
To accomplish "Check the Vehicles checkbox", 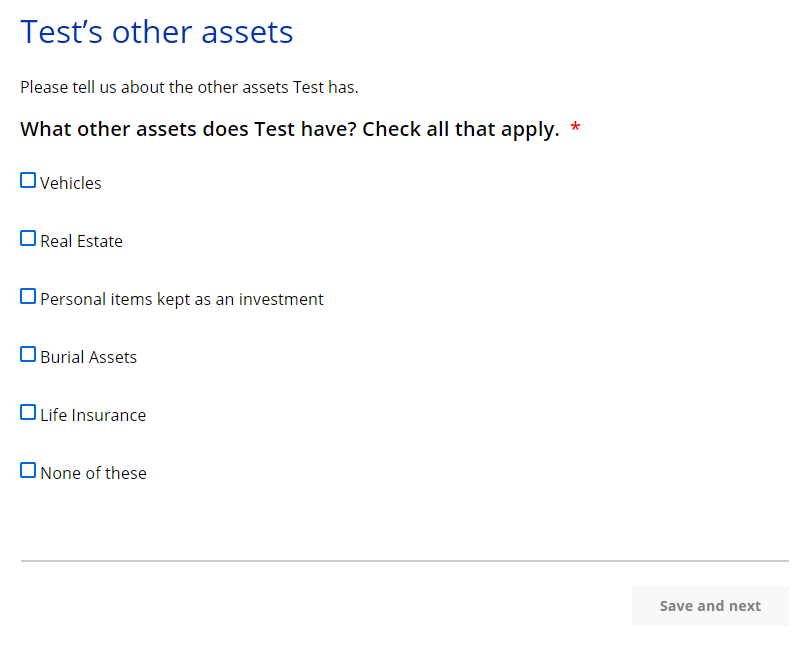I will click(28, 181).
